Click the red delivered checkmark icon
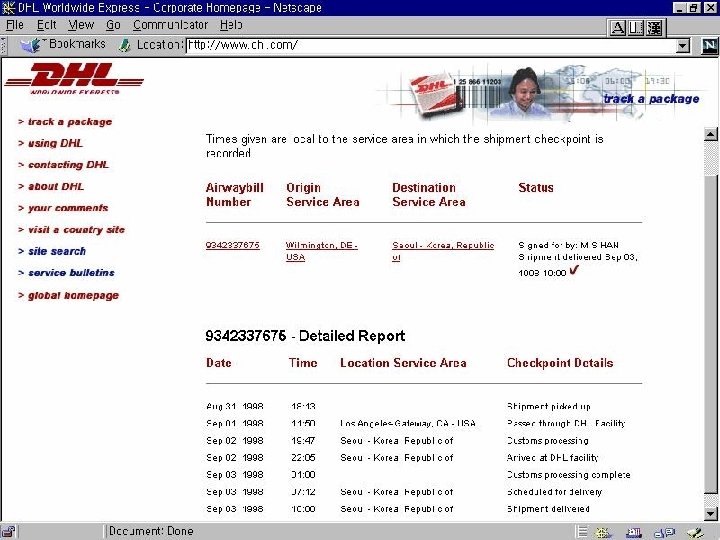The image size is (720, 540). (x=574, y=270)
